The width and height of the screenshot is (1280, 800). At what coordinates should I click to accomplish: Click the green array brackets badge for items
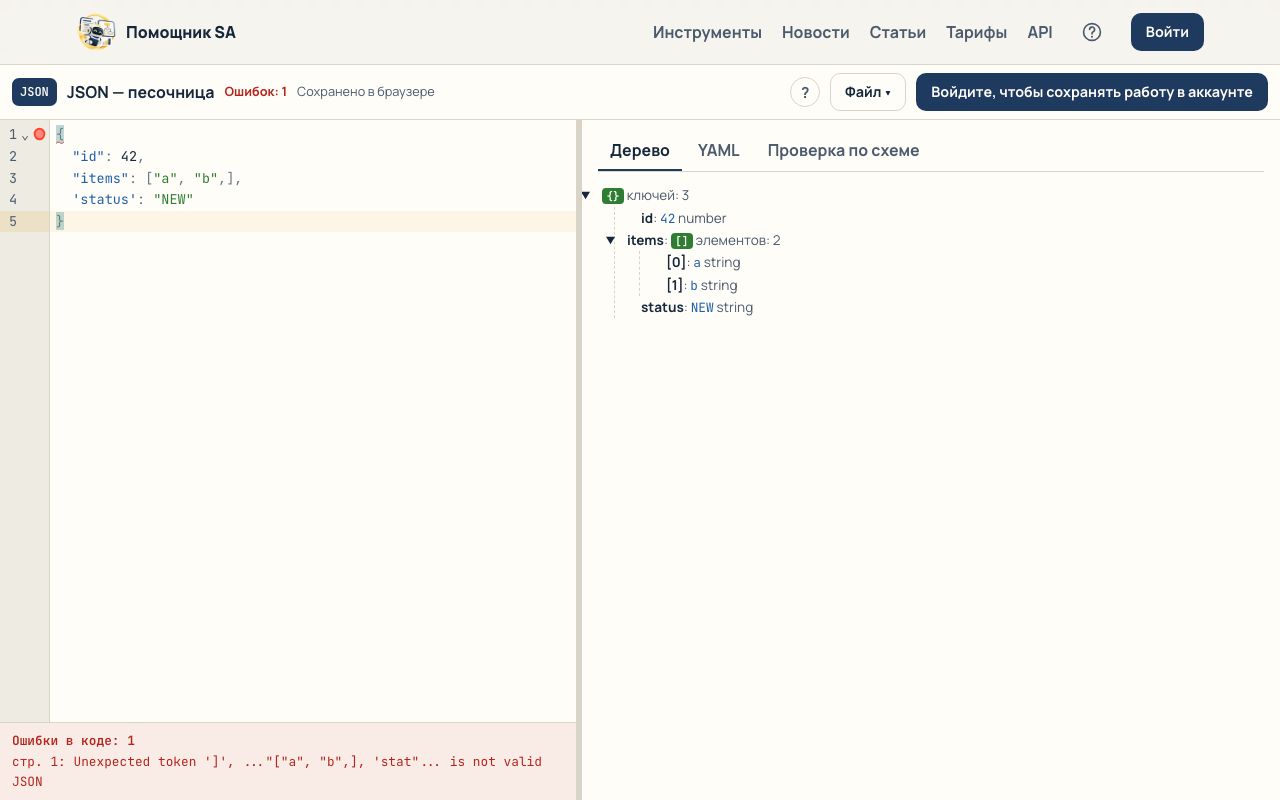point(682,241)
